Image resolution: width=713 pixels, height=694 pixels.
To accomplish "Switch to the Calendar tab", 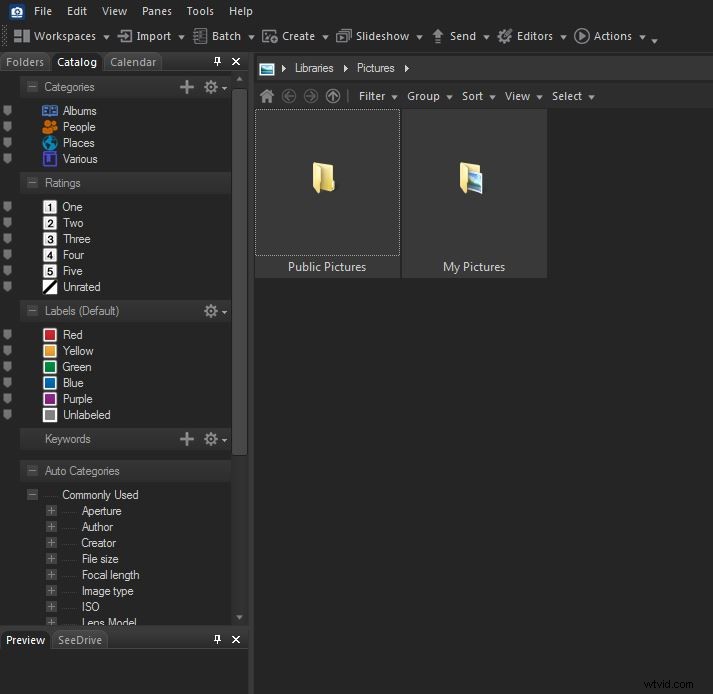I will click(133, 62).
